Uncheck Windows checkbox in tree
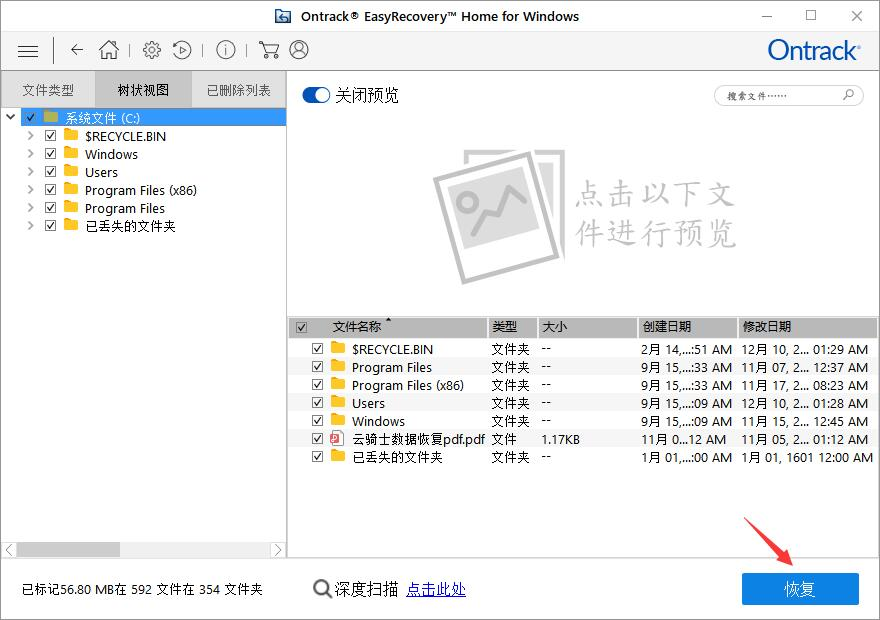880x620 pixels. point(51,154)
